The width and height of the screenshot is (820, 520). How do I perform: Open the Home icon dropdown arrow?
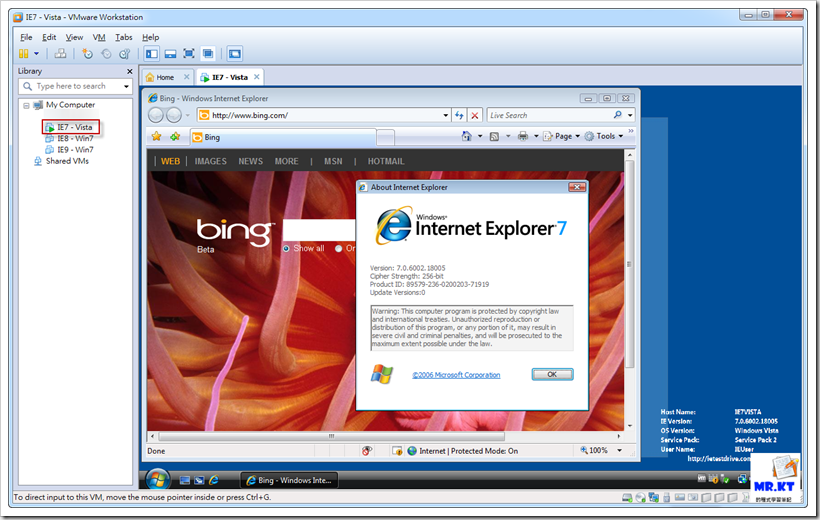pyautogui.click(x=480, y=137)
